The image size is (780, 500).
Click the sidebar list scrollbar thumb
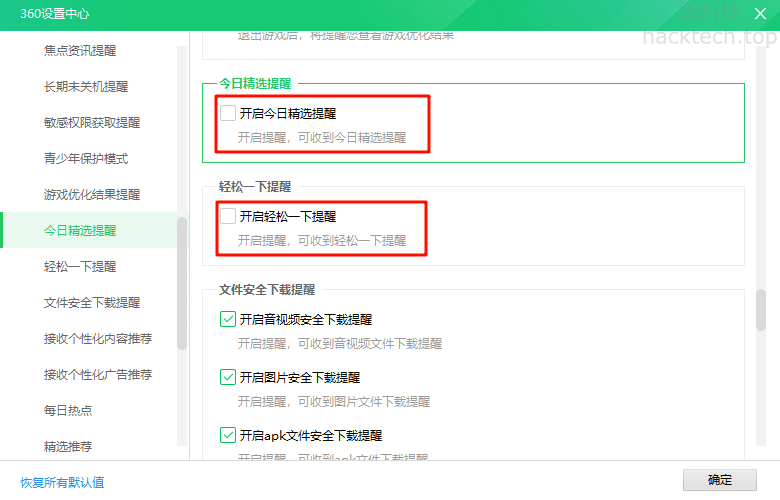tap(182, 282)
